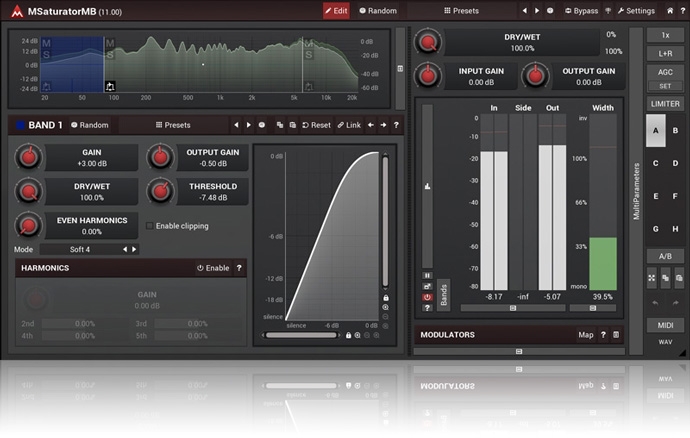
Task: Open the Mode Soft 4 selector
Action: (80, 249)
